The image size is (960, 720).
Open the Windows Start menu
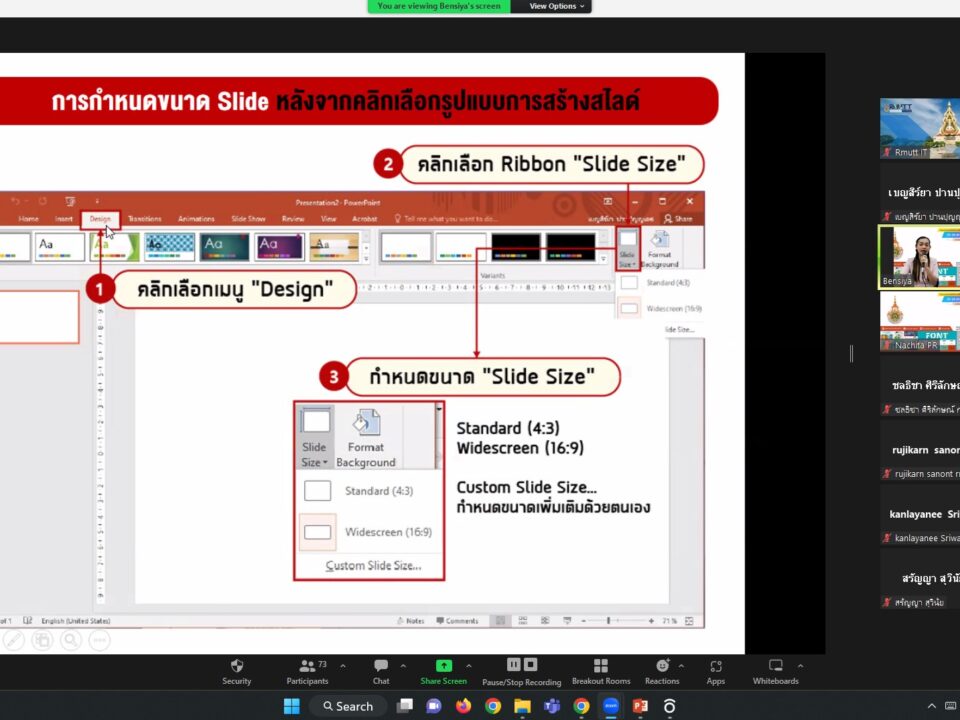point(292,706)
